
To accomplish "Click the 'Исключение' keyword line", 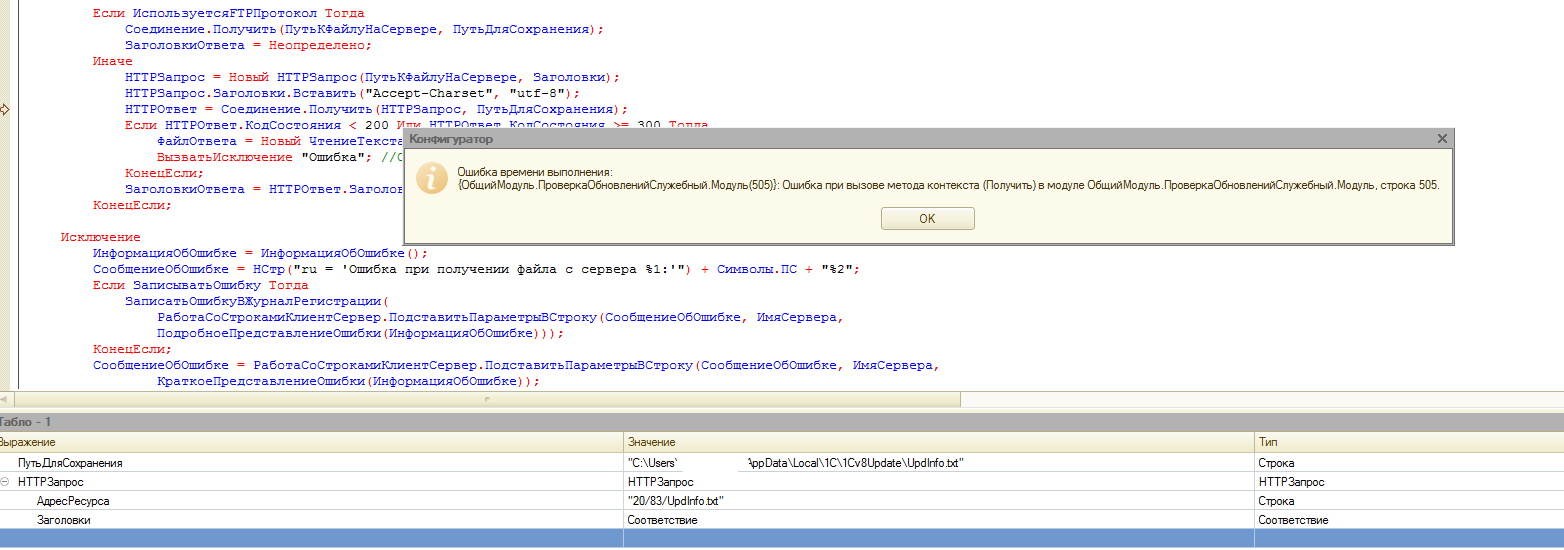I will coord(100,237).
